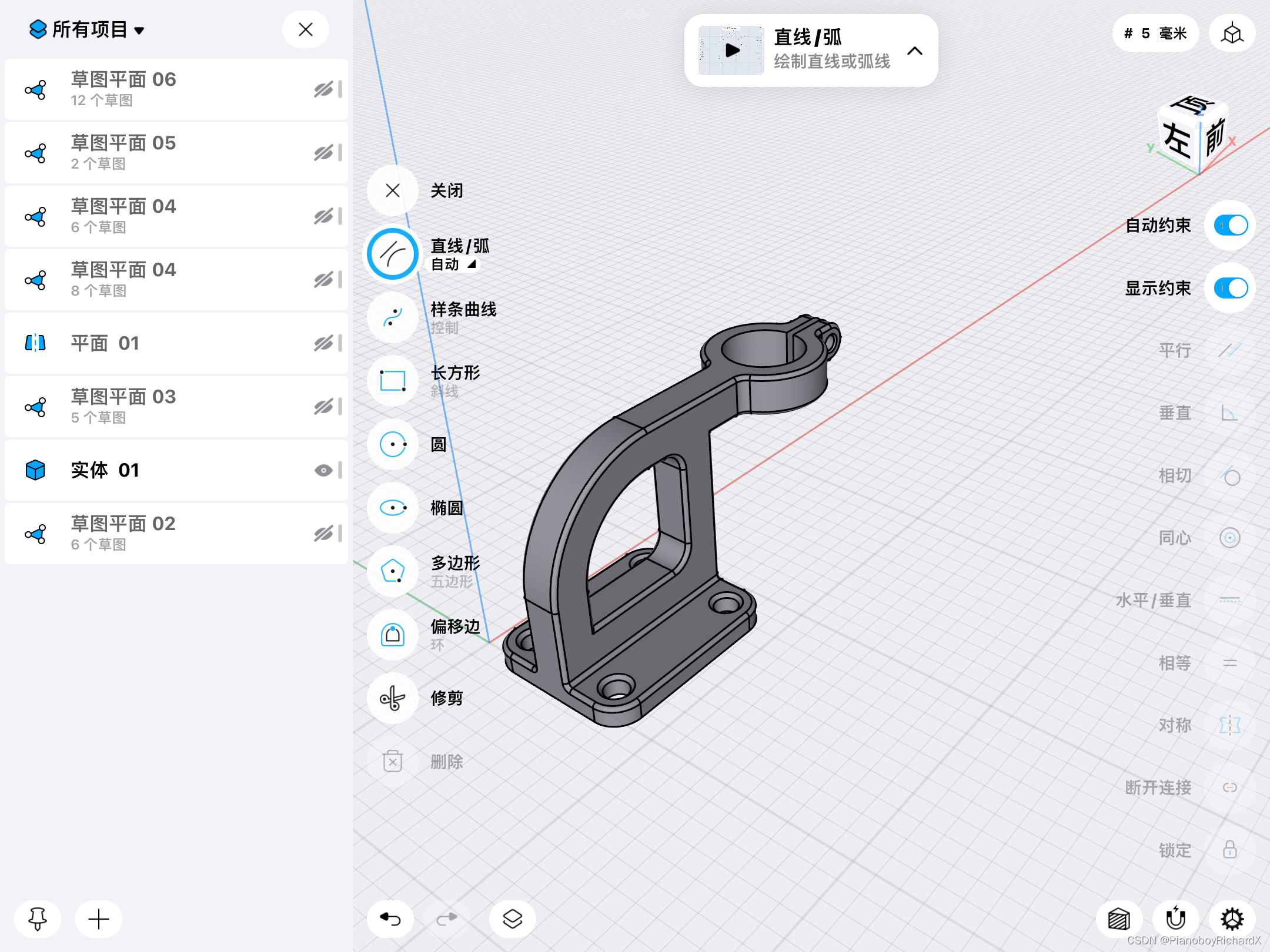Activate the Polygon tool
This screenshot has height=952, width=1270.
click(392, 571)
